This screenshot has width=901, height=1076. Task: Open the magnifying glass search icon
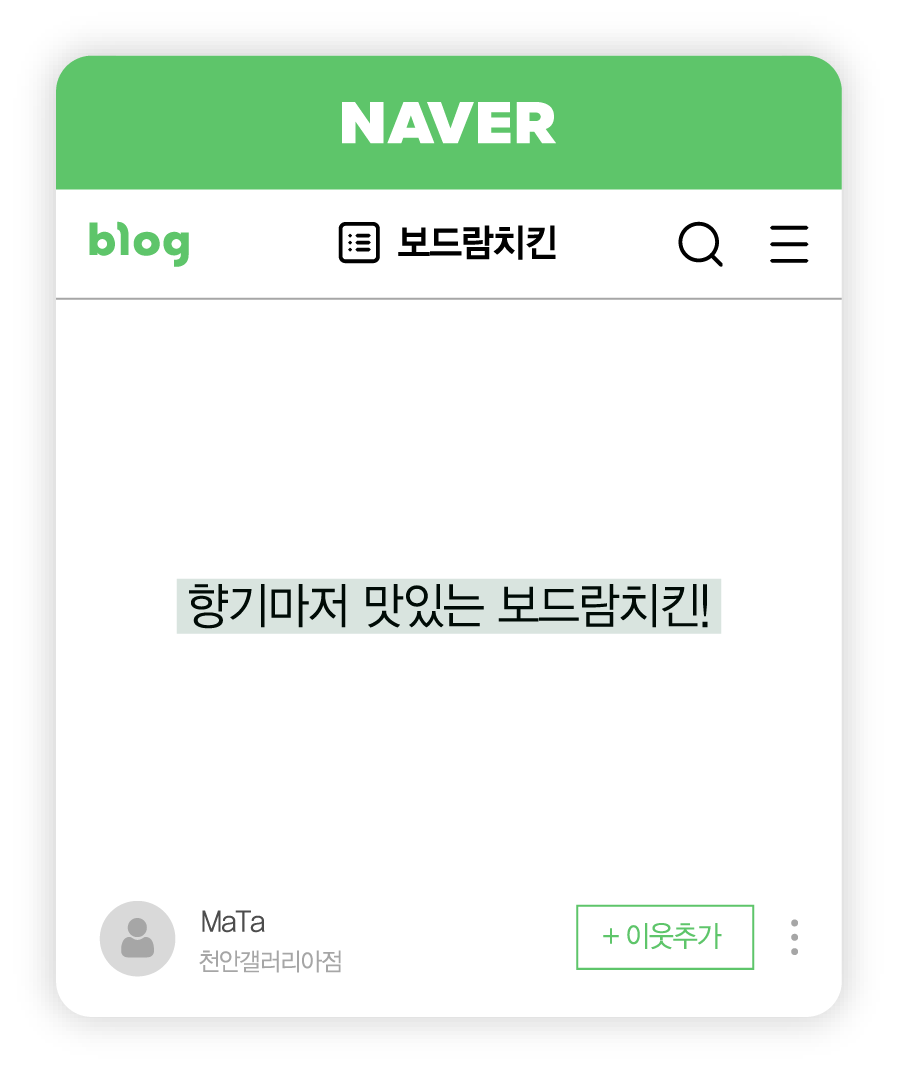pos(700,244)
